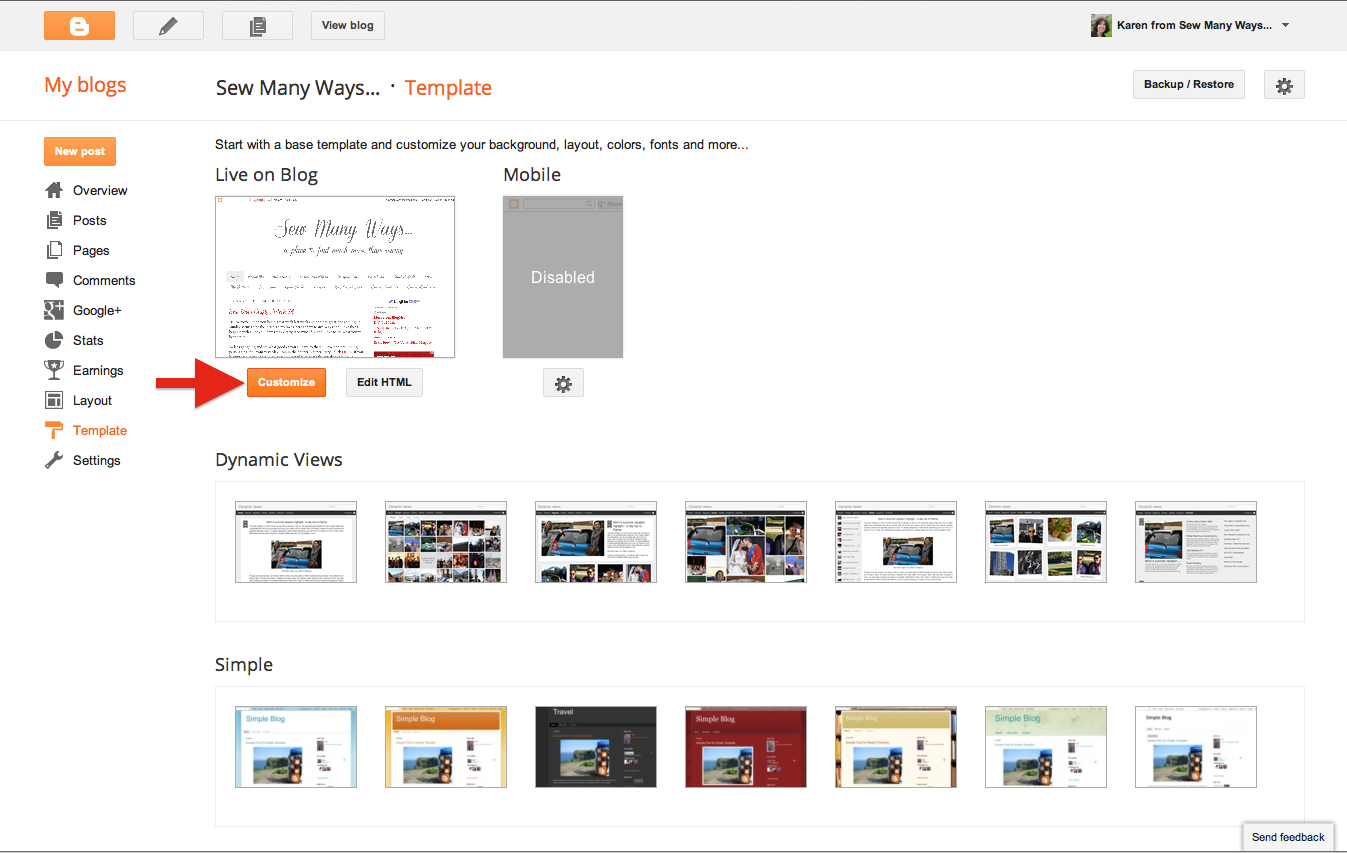
Task: Click the orange Customize button
Action: coord(286,382)
